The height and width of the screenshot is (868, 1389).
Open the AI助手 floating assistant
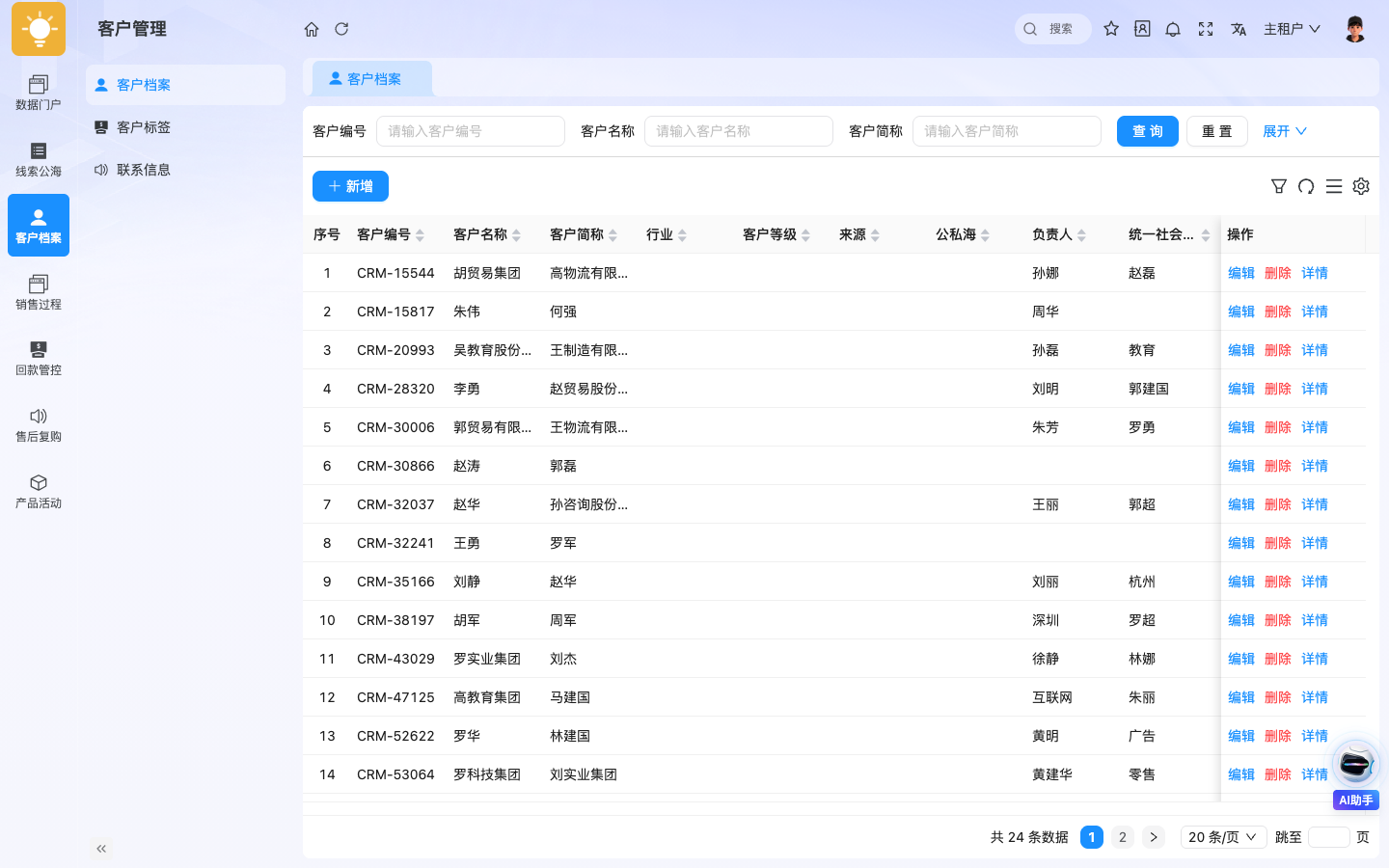click(x=1356, y=773)
